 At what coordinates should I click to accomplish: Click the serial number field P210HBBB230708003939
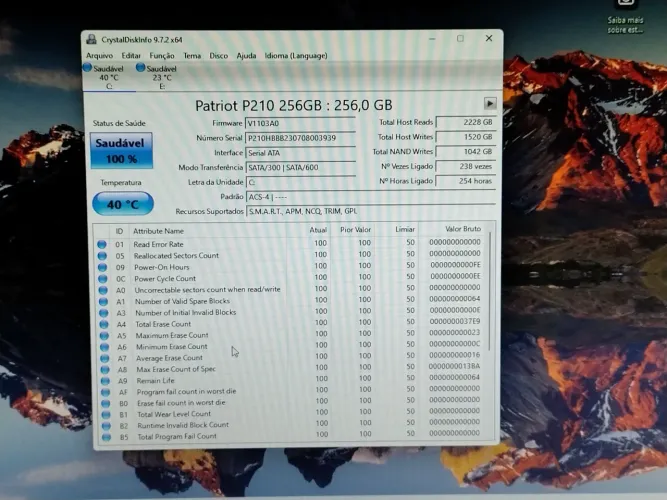click(x=300, y=138)
